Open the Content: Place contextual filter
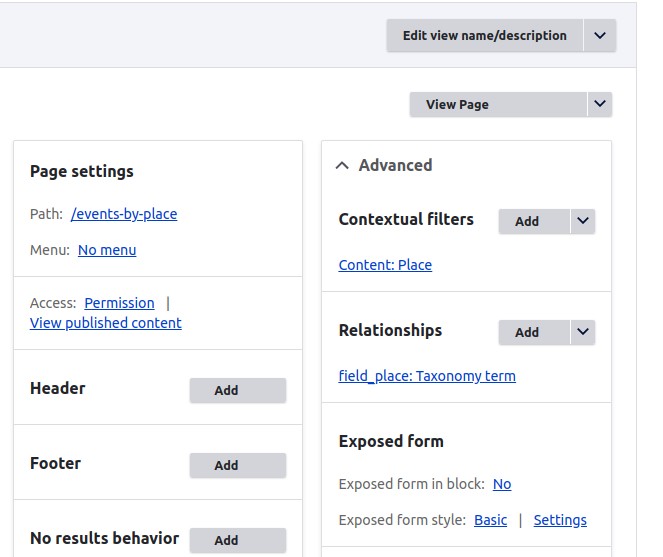The height and width of the screenshot is (557, 663). point(385,265)
